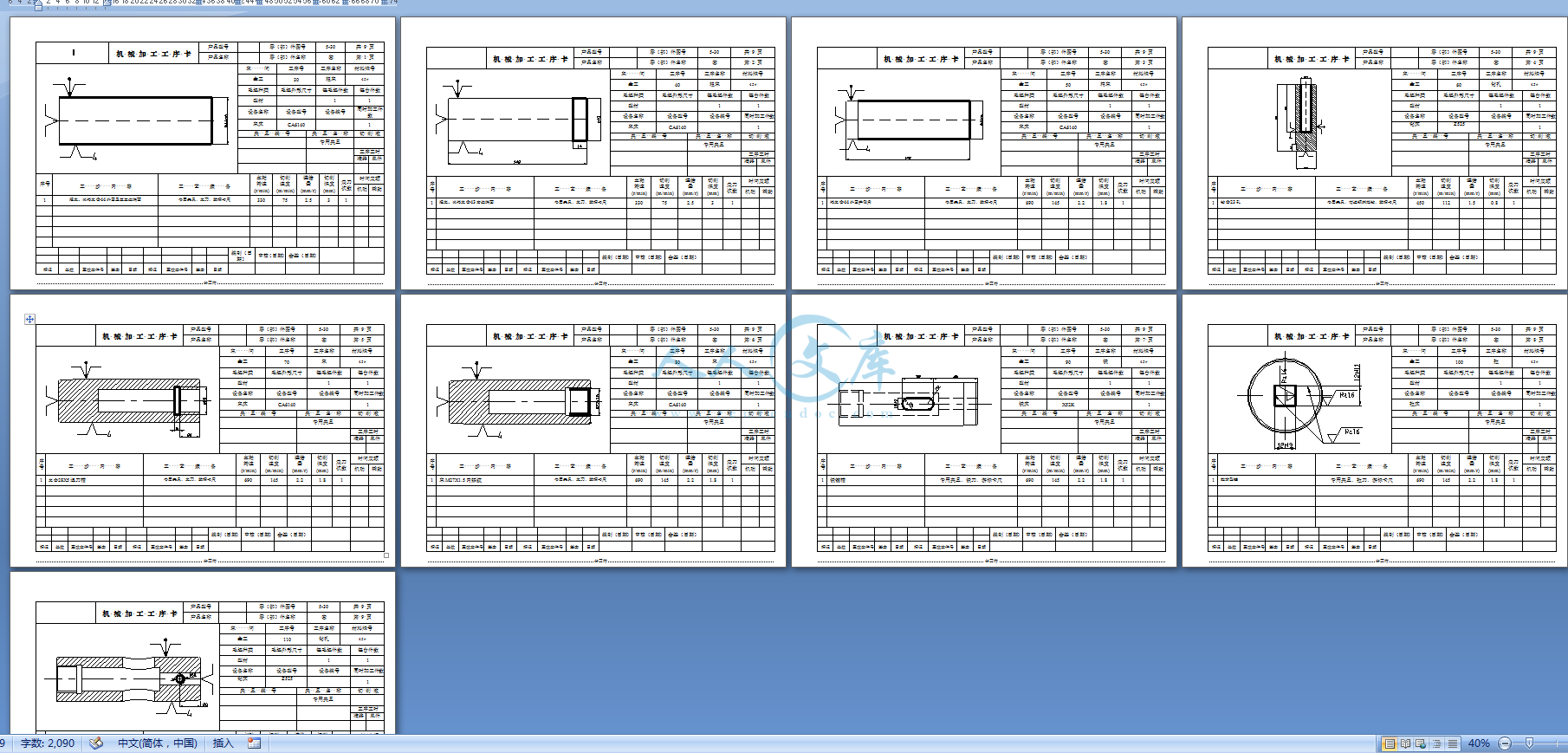The height and width of the screenshot is (753, 1568).
Task: Click the table move handle on page five
Action: coord(29,319)
